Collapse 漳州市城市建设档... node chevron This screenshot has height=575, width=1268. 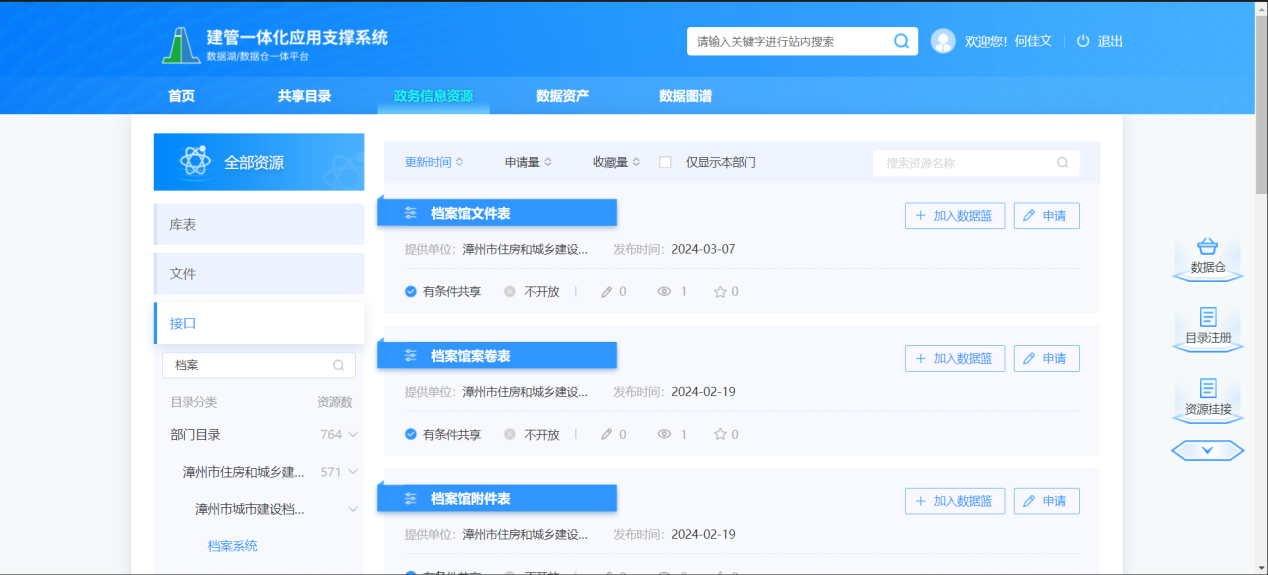(x=353, y=509)
